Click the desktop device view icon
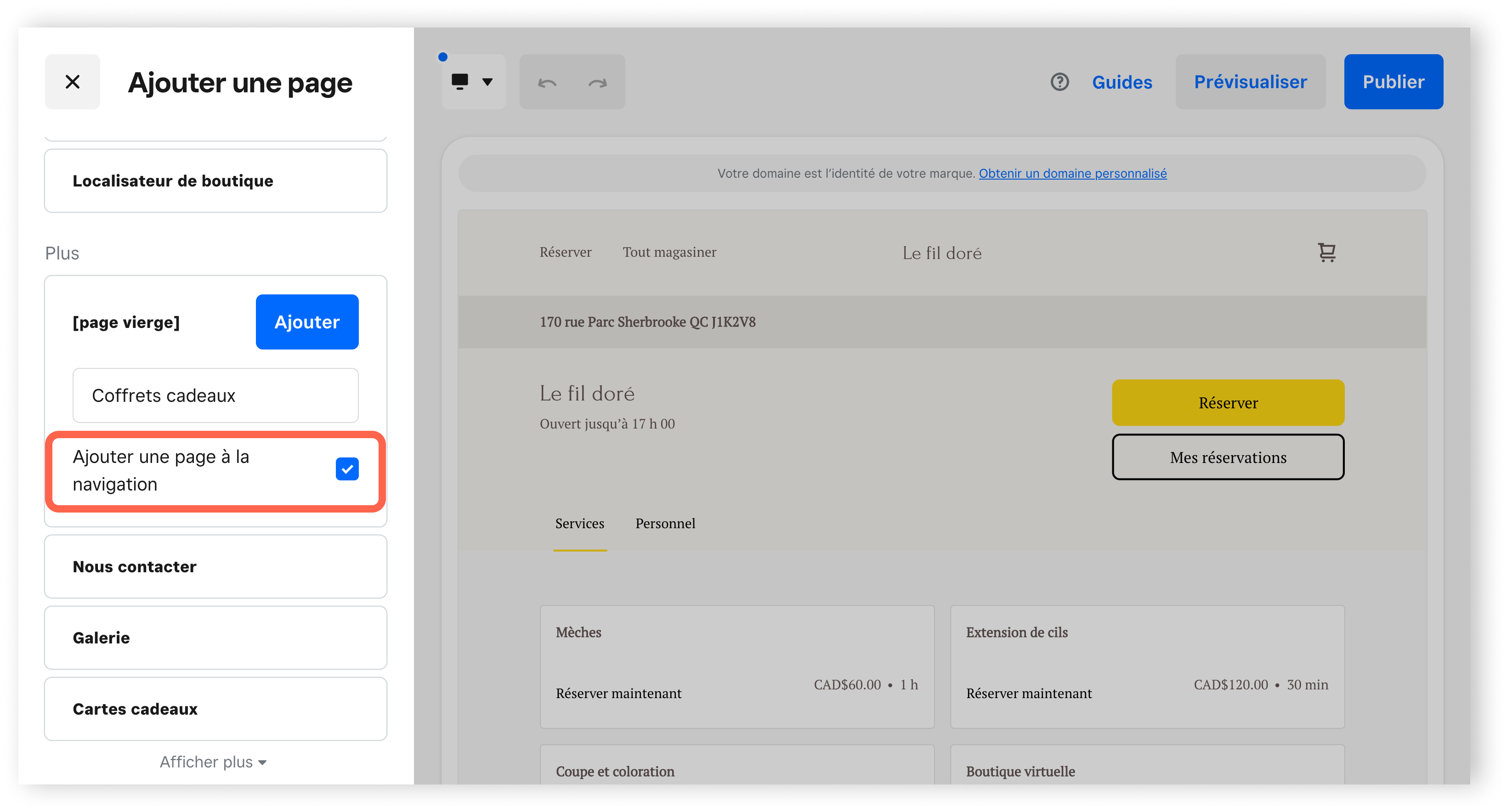The height and width of the screenshot is (812, 1507). point(460,82)
